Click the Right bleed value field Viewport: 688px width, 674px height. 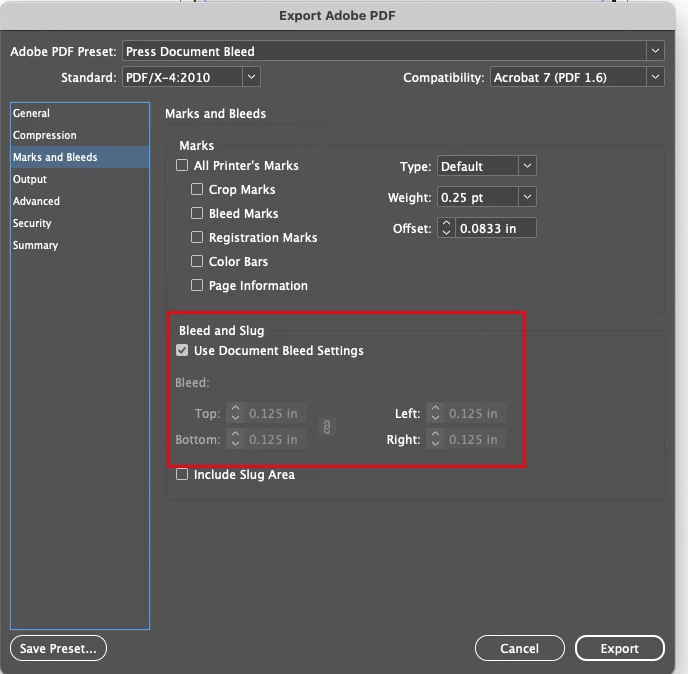(x=475, y=439)
